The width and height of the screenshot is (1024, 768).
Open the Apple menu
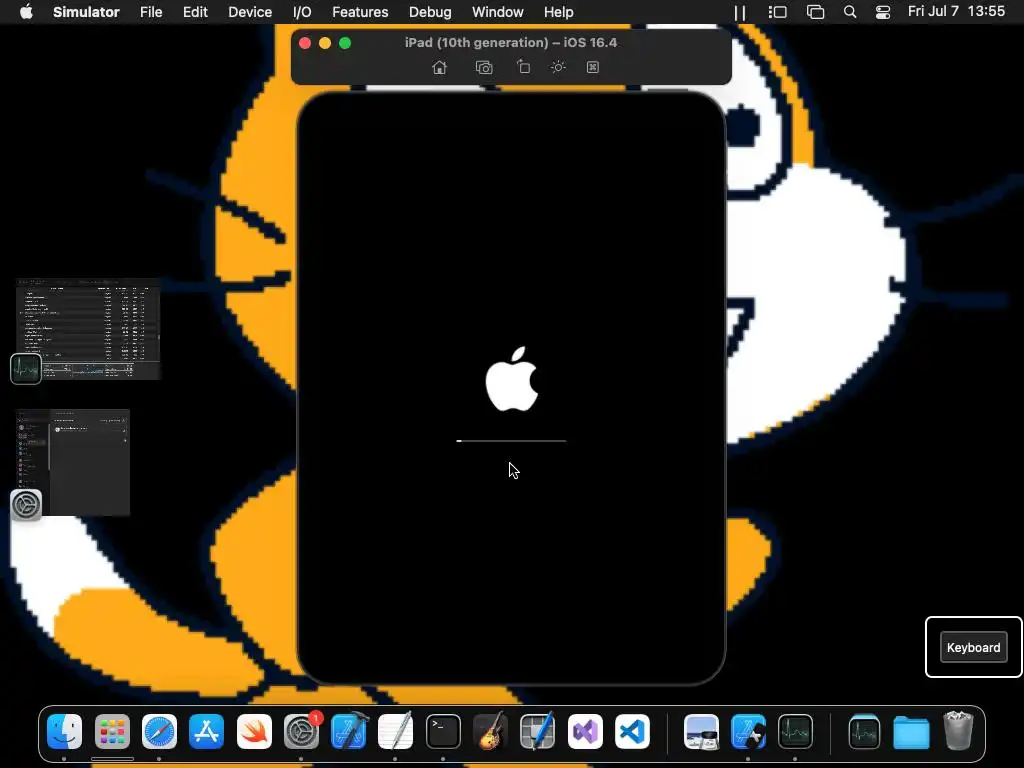coord(26,12)
